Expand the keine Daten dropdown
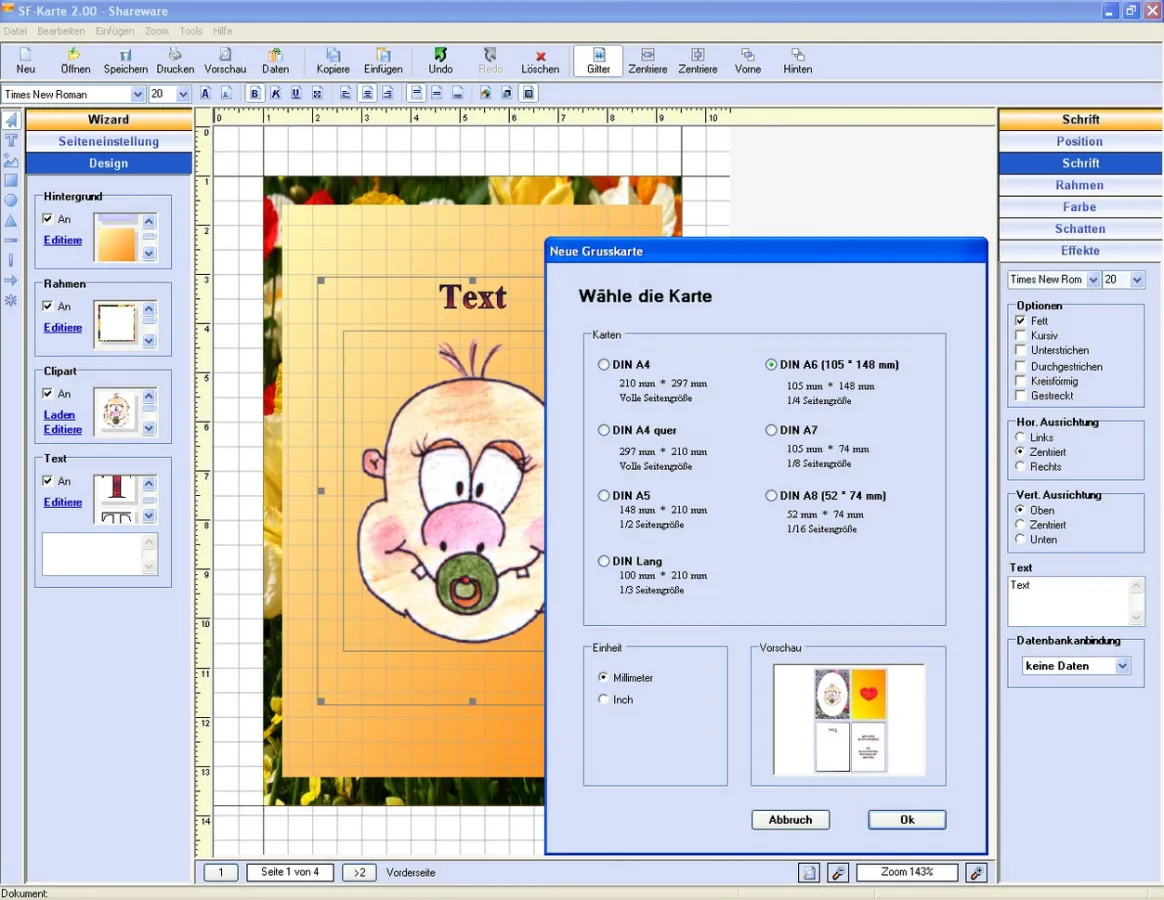Viewport: 1164px width, 900px height. tap(1122, 666)
